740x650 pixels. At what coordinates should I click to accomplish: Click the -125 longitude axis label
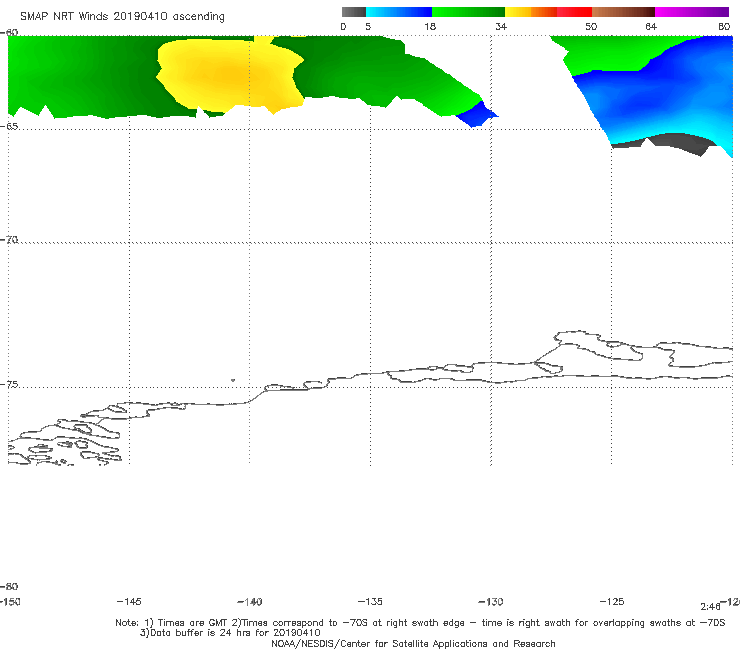[x=612, y=602]
